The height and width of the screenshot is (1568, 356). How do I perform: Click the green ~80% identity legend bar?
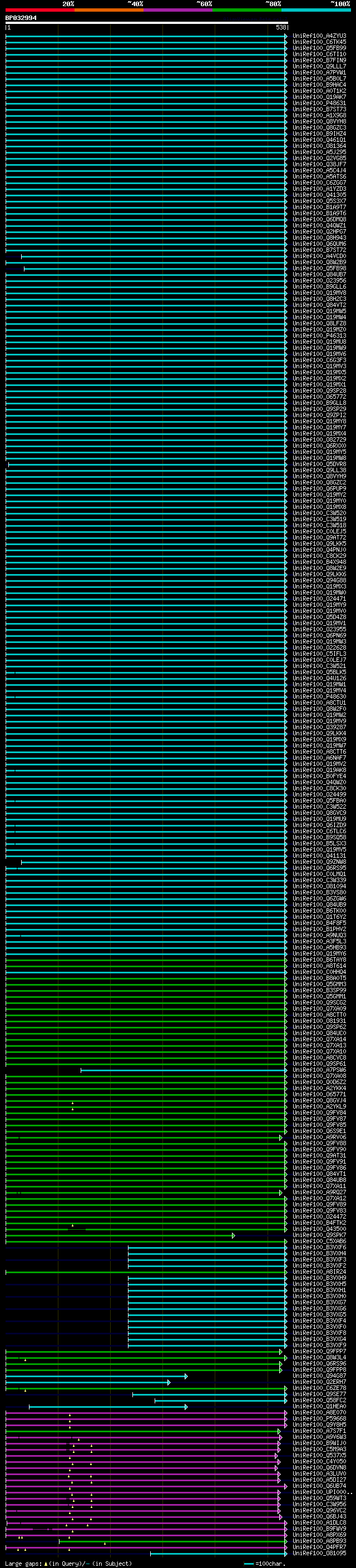(247, 10)
